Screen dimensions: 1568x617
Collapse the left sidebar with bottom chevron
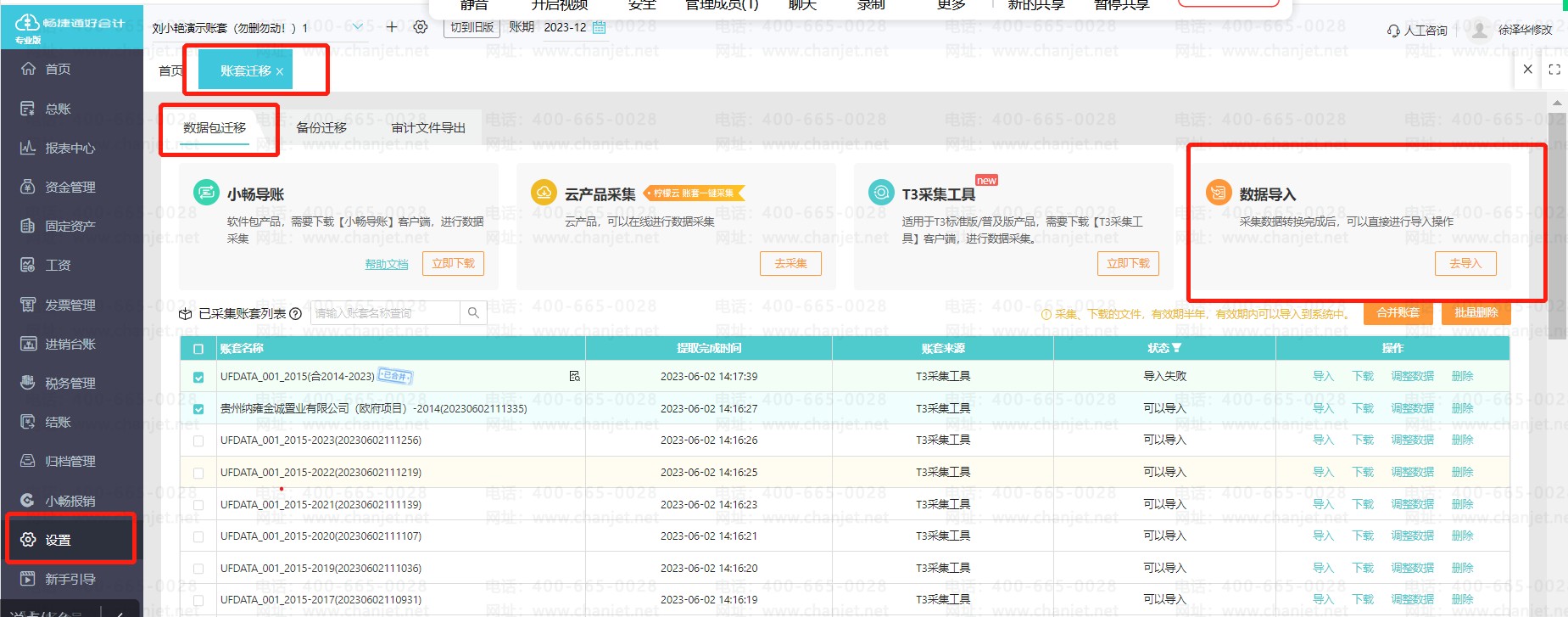coord(121,612)
